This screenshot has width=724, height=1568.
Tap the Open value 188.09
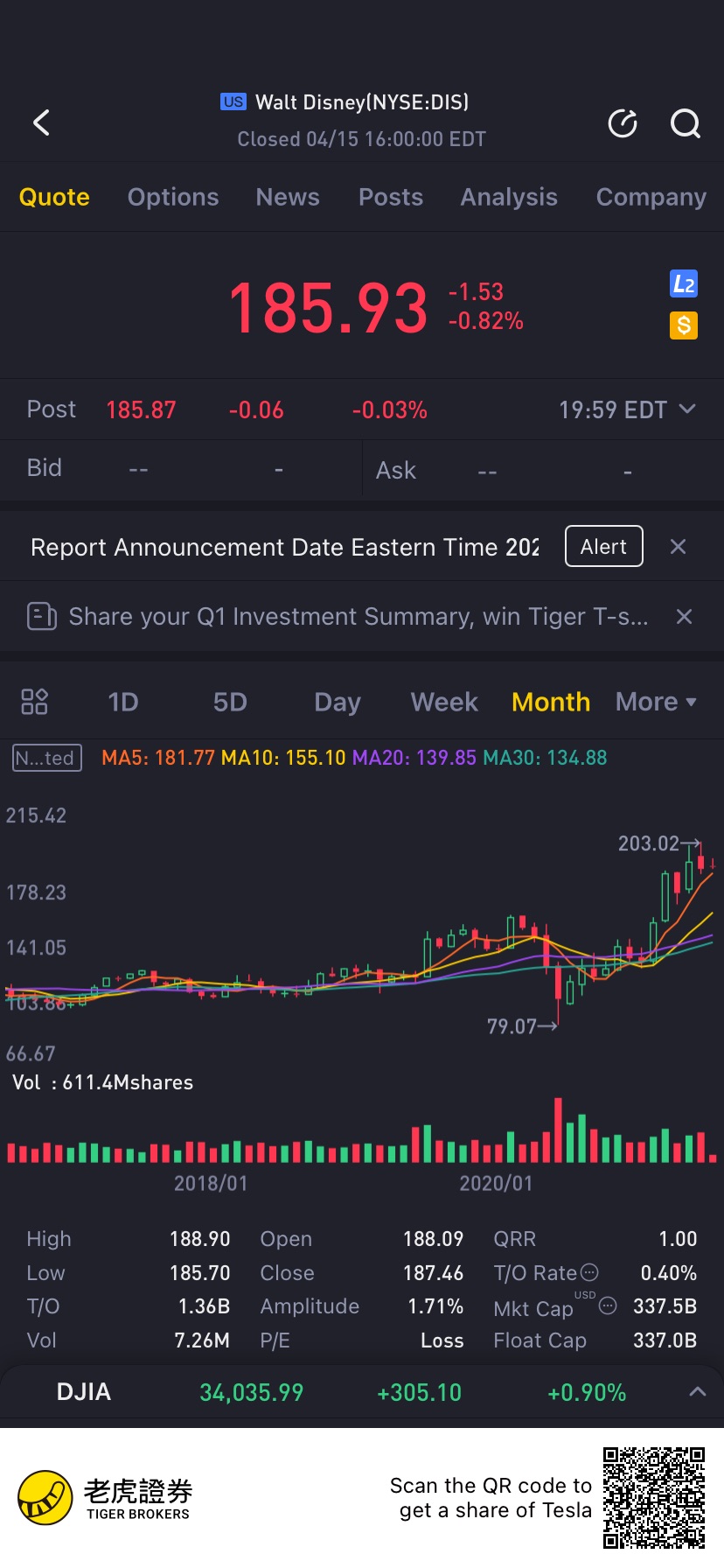click(434, 1239)
